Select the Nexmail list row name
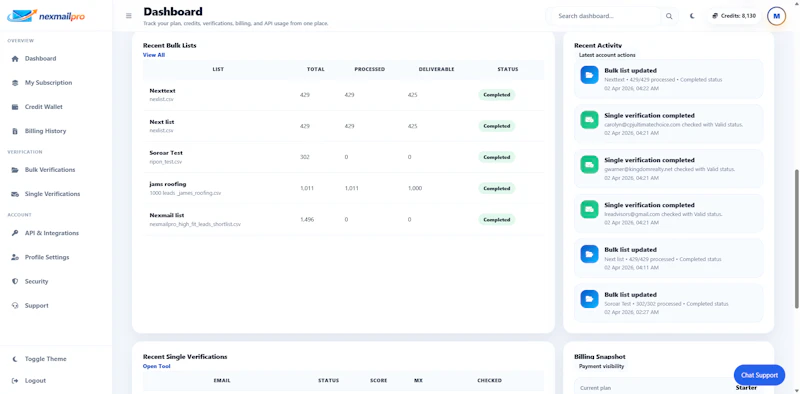Image resolution: width=800 pixels, height=394 pixels. coord(167,215)
